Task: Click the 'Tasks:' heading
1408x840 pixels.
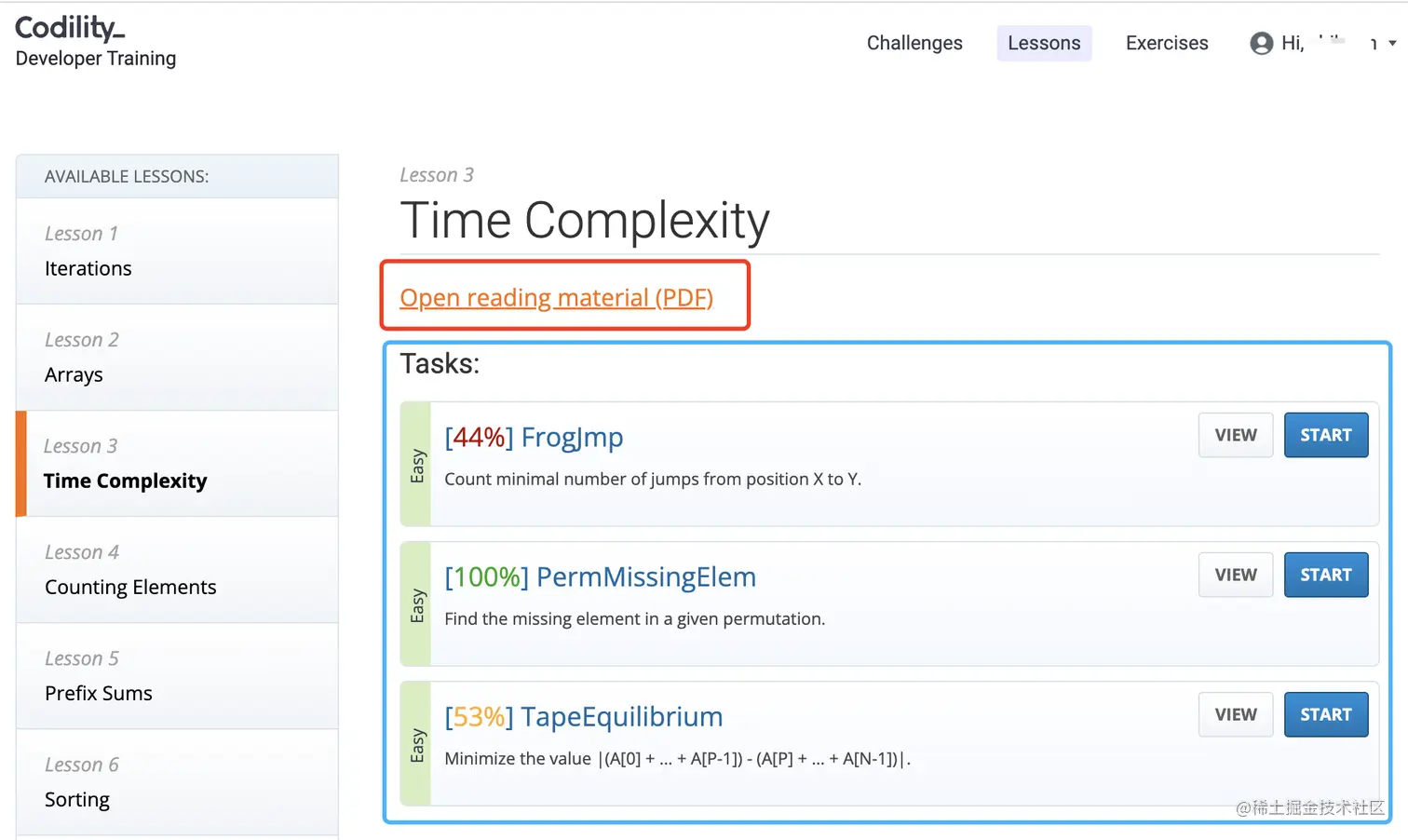Action: coord(440,363)
